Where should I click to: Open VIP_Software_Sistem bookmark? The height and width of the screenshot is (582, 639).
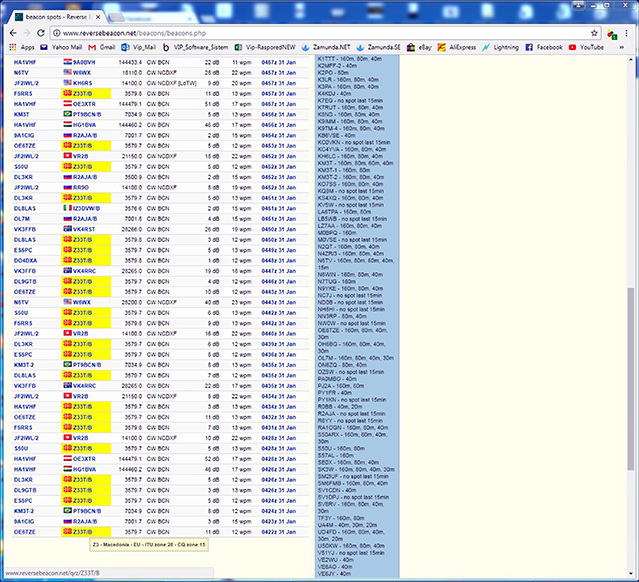tap(196, 47)
